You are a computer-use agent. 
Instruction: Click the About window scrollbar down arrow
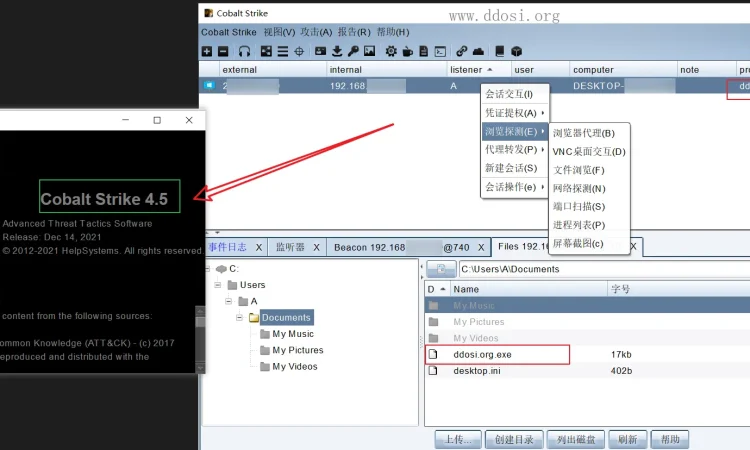(x=200, y=368)
